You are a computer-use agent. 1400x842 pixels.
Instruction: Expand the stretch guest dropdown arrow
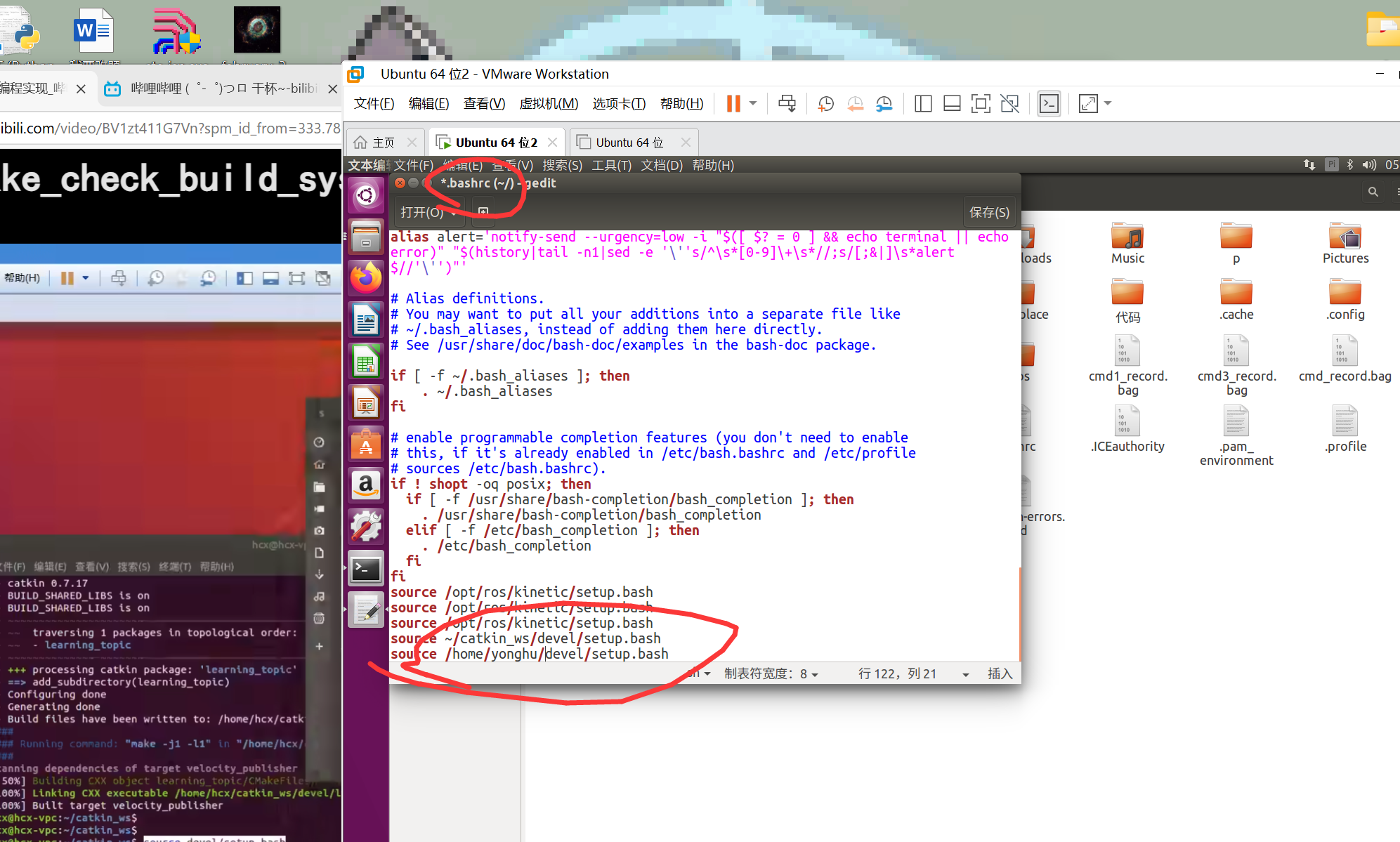pos(1108,103)
